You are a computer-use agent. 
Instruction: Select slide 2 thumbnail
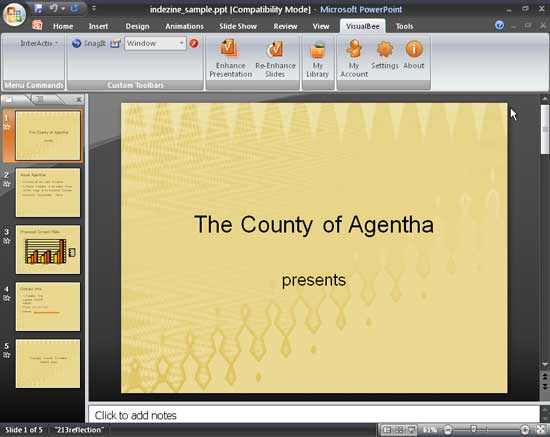click(48, 192)
